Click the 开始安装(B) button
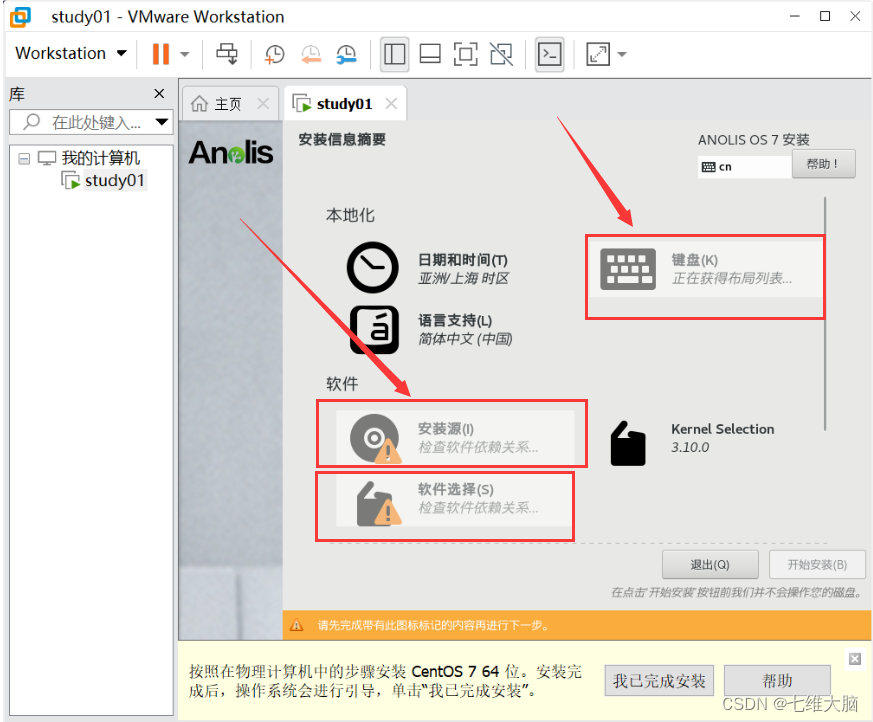 tap(817, 565)
